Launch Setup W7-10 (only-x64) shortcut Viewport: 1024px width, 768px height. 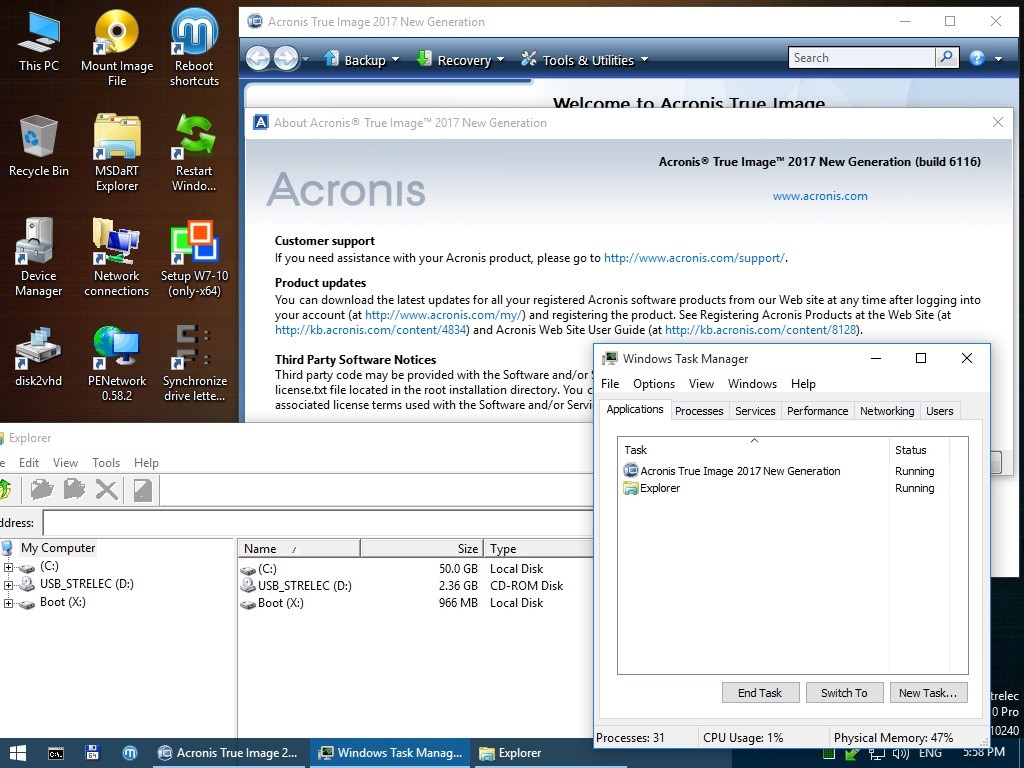tap(194, 258)
